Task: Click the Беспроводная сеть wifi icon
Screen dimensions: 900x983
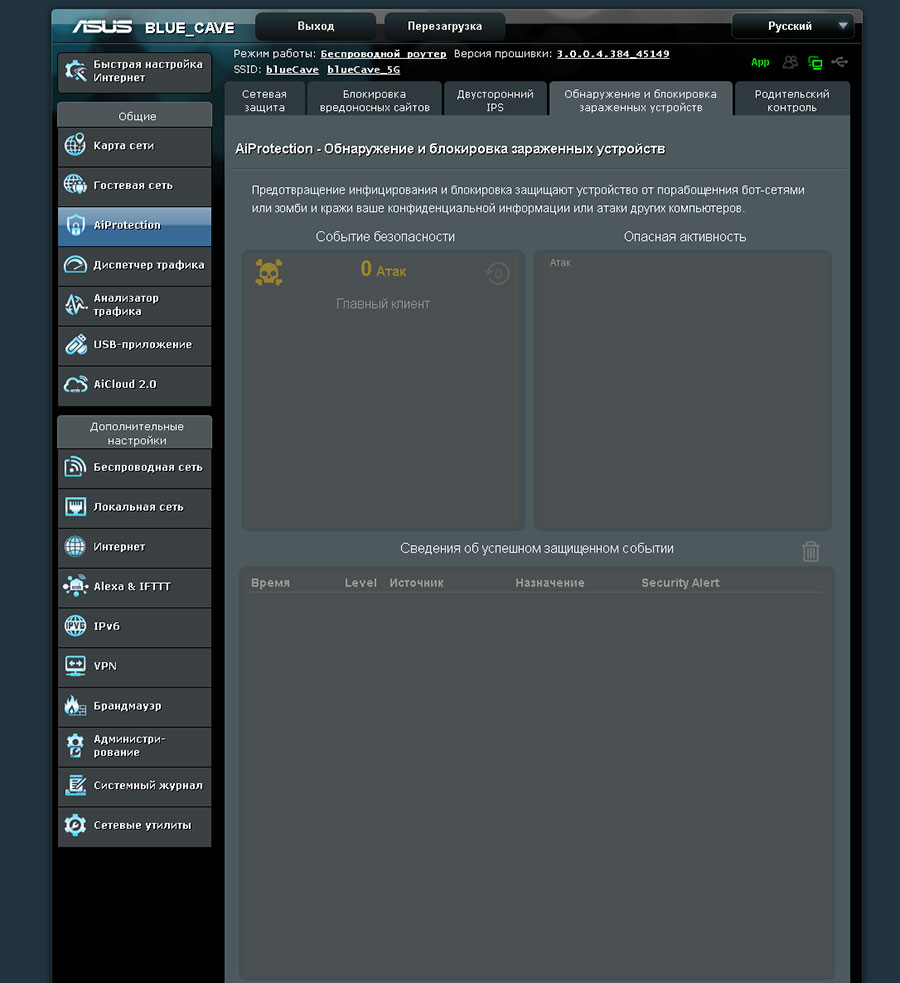Action: tap(75, 467)
